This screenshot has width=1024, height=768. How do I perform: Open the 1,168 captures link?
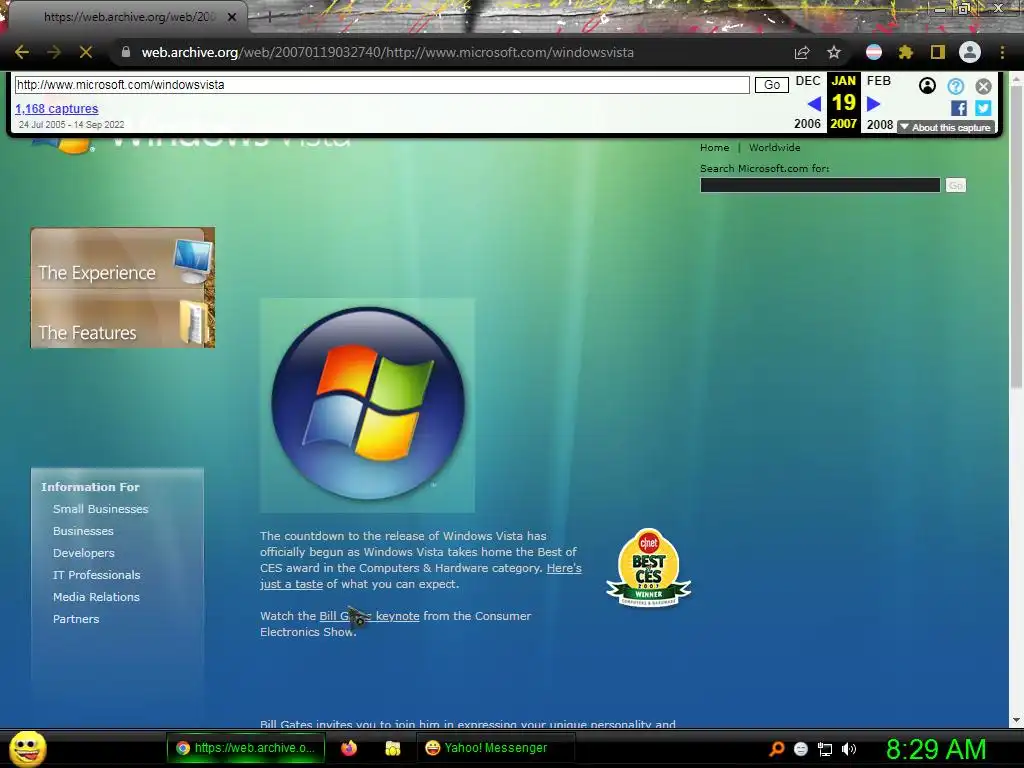57,109
